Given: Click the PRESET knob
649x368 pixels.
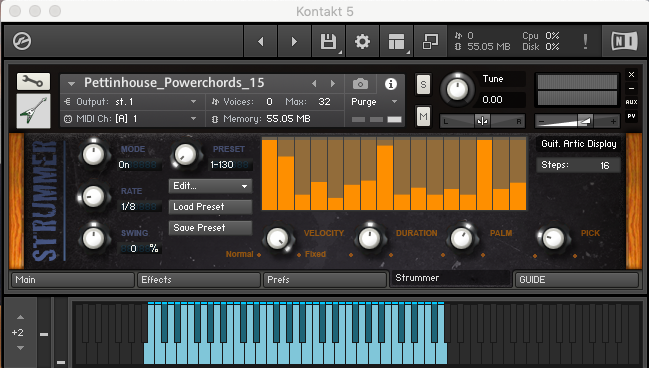Looking at the screenshot, I should tap(185, 155).
